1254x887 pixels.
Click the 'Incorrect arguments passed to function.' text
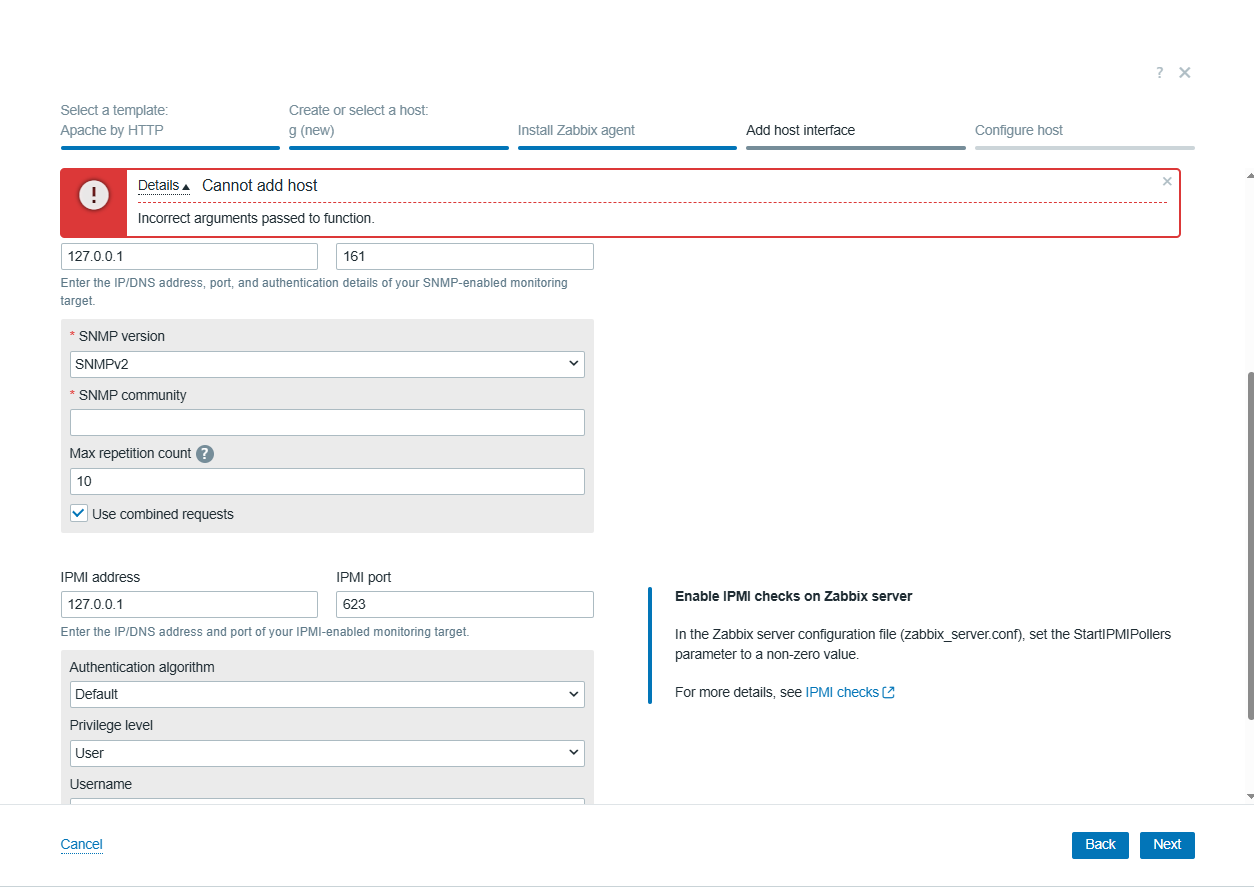pos(256,218)
